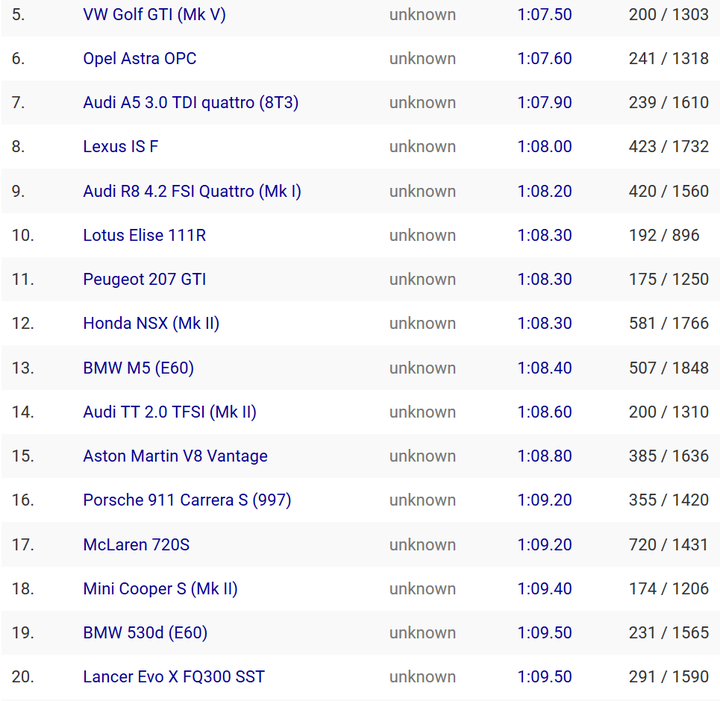Click driver 'unknown' in BMW 530d row

coord(422,633)
